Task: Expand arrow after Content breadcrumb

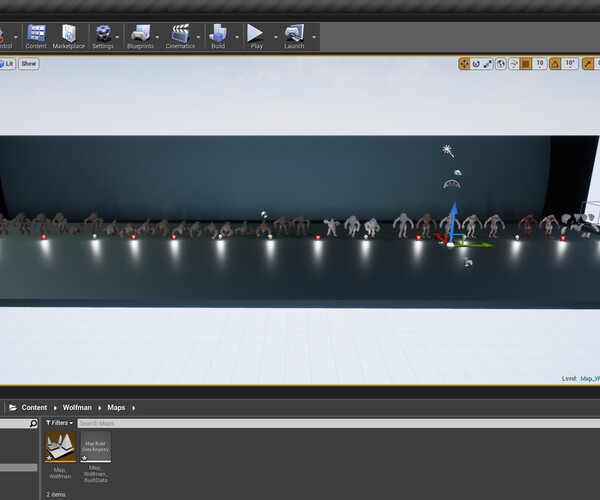Action: pyautogui.click(x=55, y=408)
